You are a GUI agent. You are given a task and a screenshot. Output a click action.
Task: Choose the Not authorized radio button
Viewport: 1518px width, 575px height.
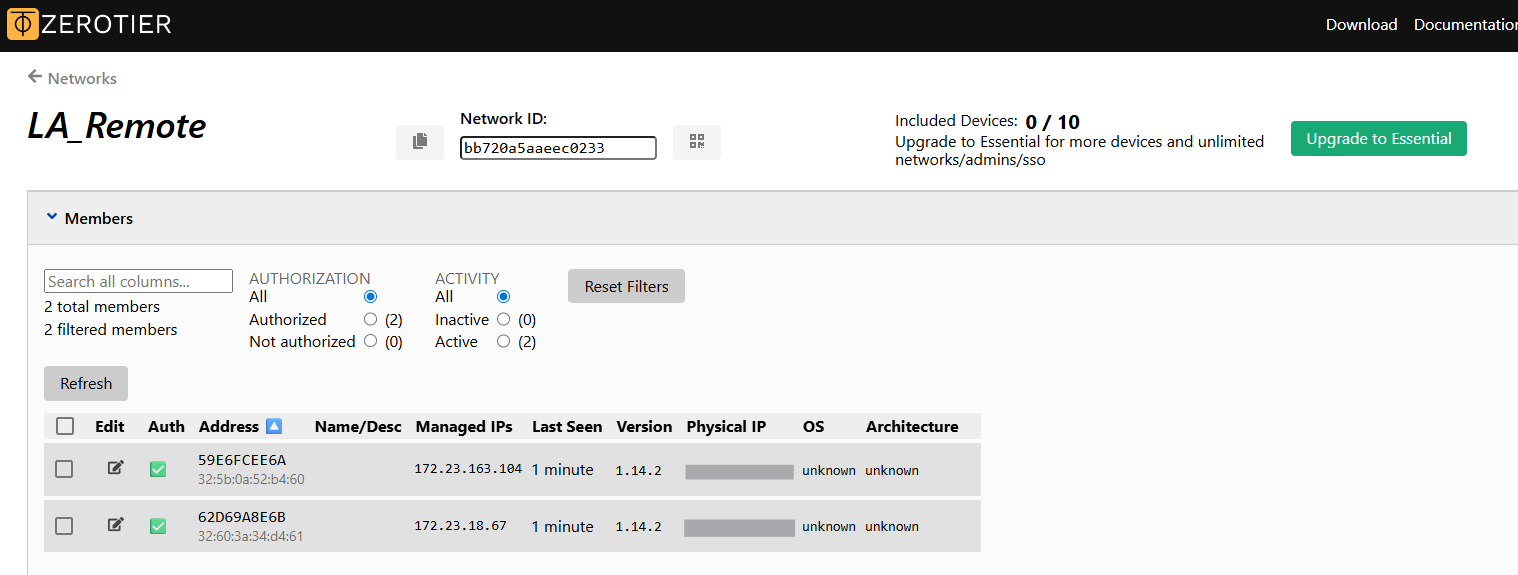pos(371,341)
